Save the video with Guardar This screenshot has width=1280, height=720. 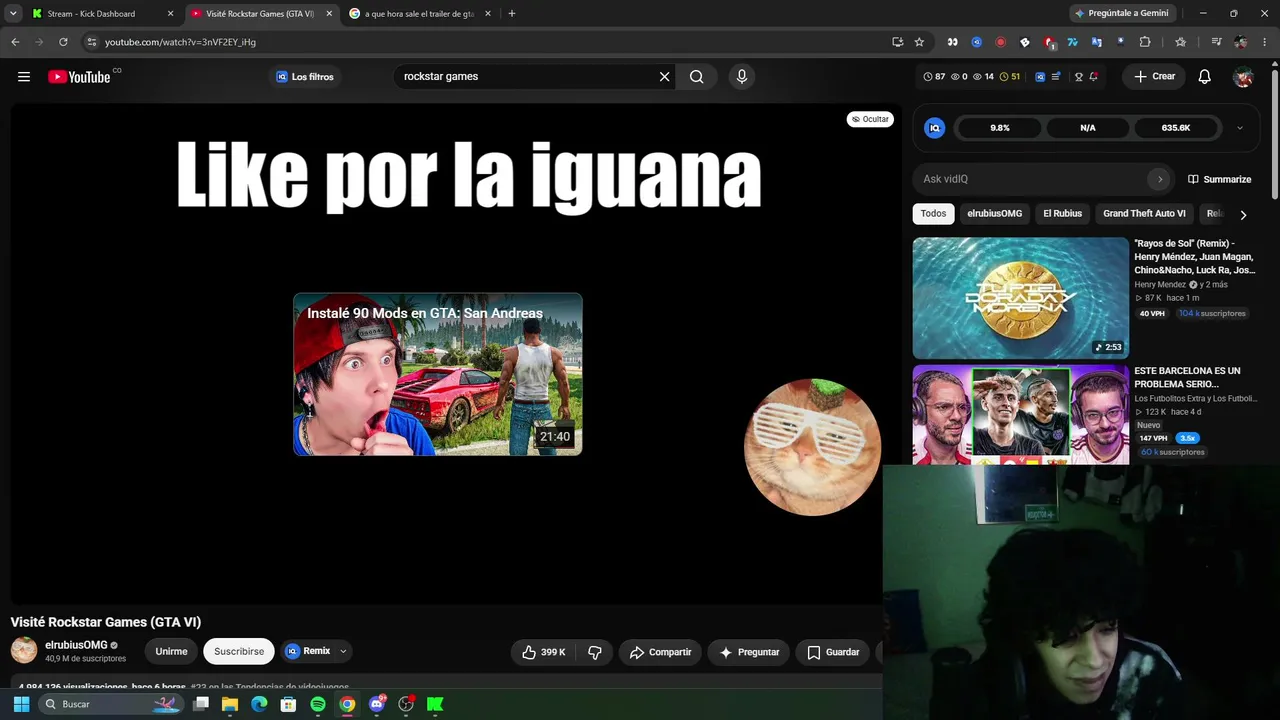(x=833, y=652)
